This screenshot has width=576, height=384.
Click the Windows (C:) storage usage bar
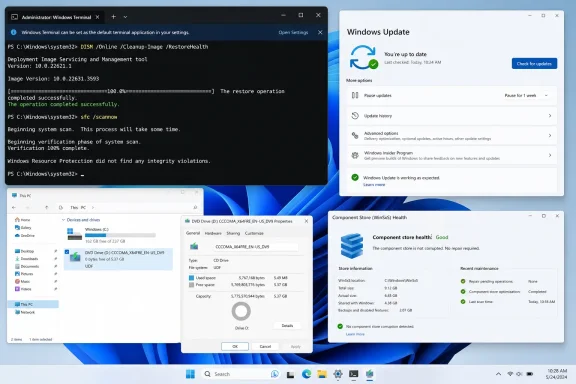pyautogui.click(x=120, y=235)
